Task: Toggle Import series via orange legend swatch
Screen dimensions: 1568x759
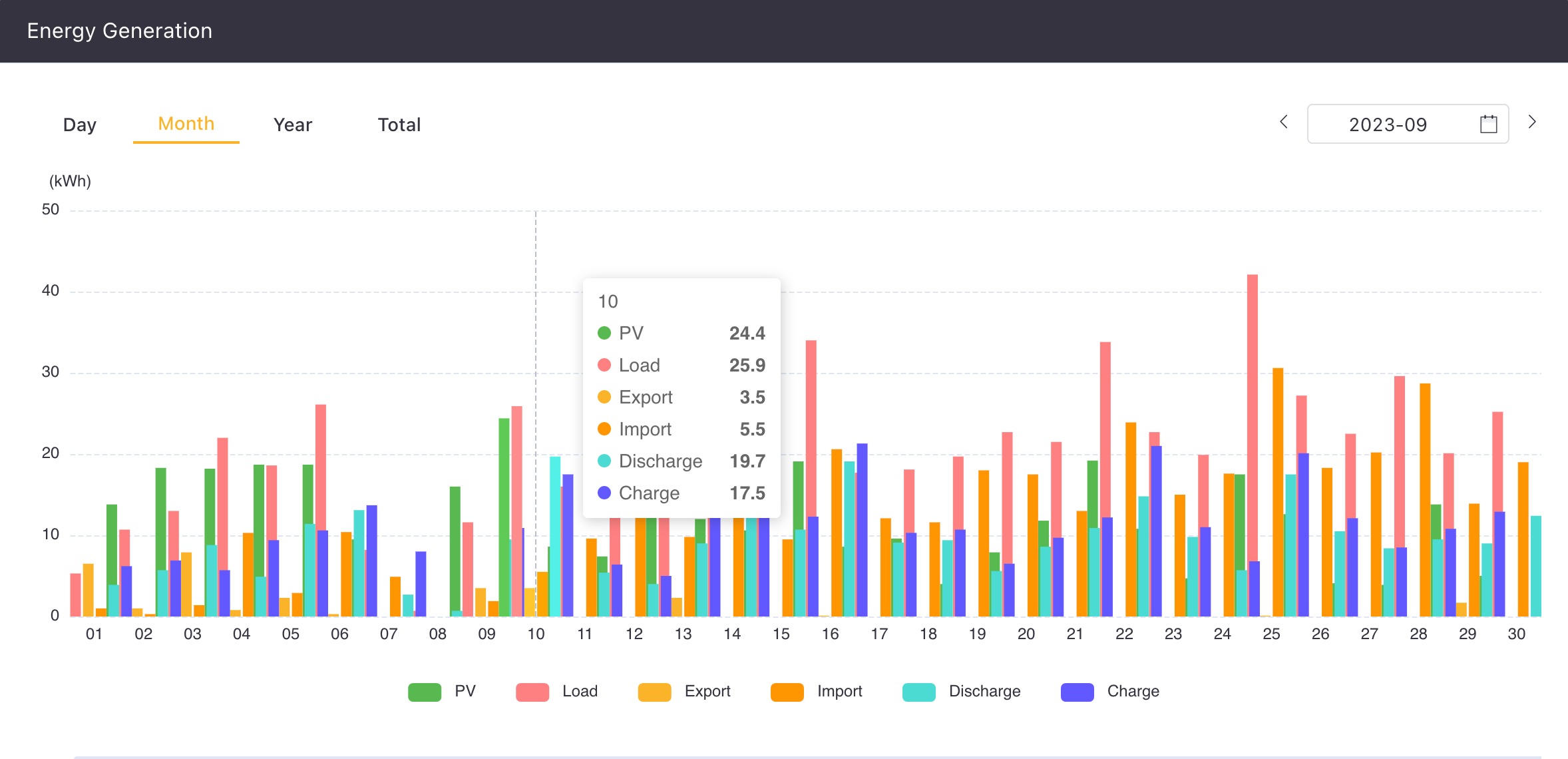Action: (787, 692)
